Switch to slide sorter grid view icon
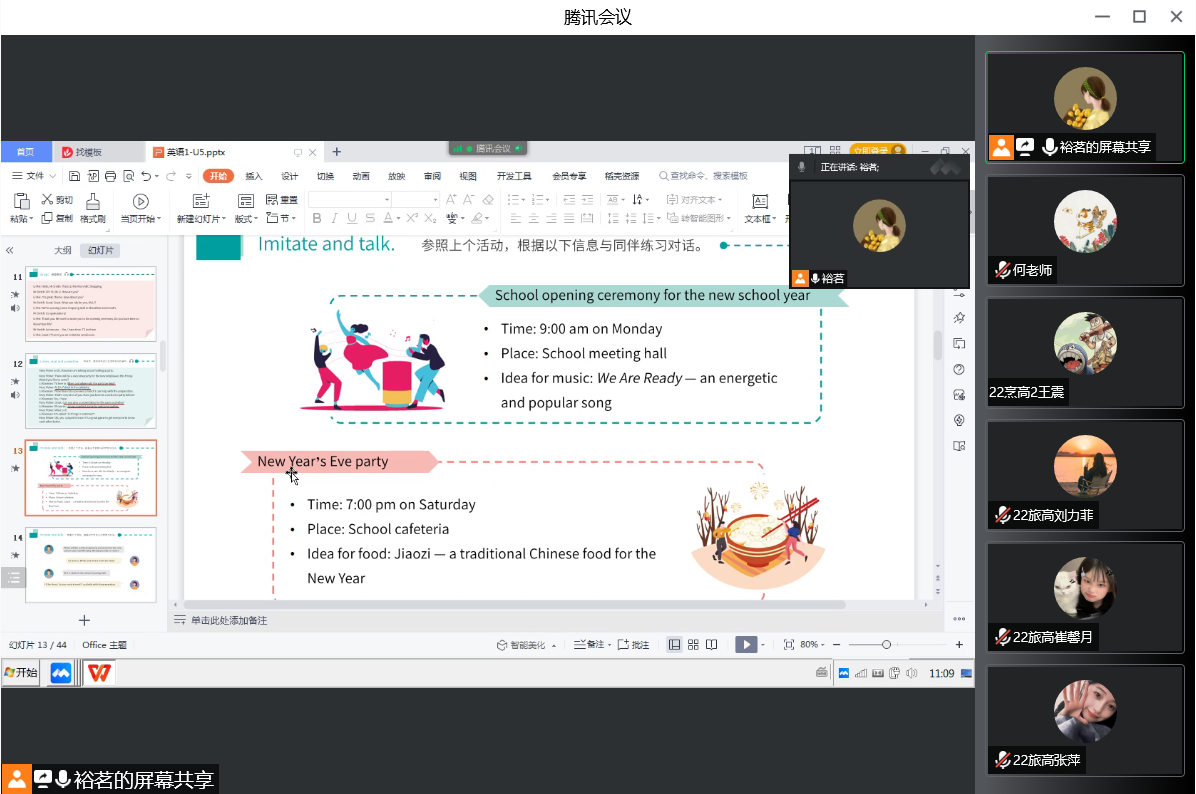The height and width of the screenshot is (794, 1196). [693, 645]
